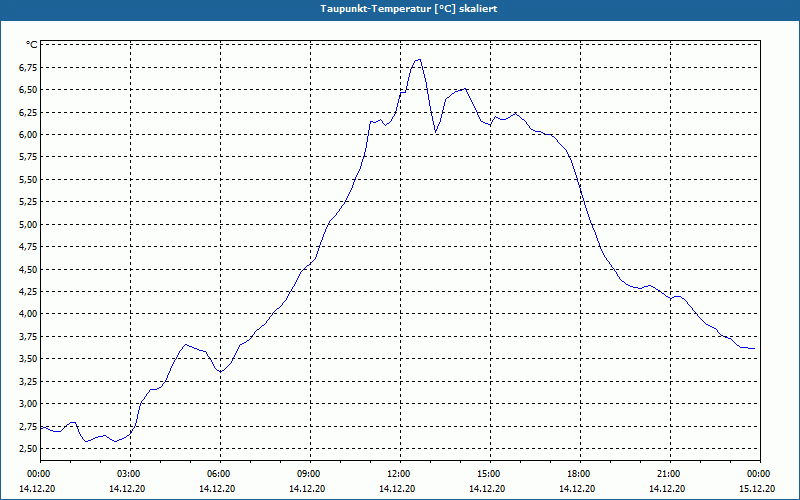Select the '18:00' time label
This screenshot has width=800, height=500.
click(581, 474)
